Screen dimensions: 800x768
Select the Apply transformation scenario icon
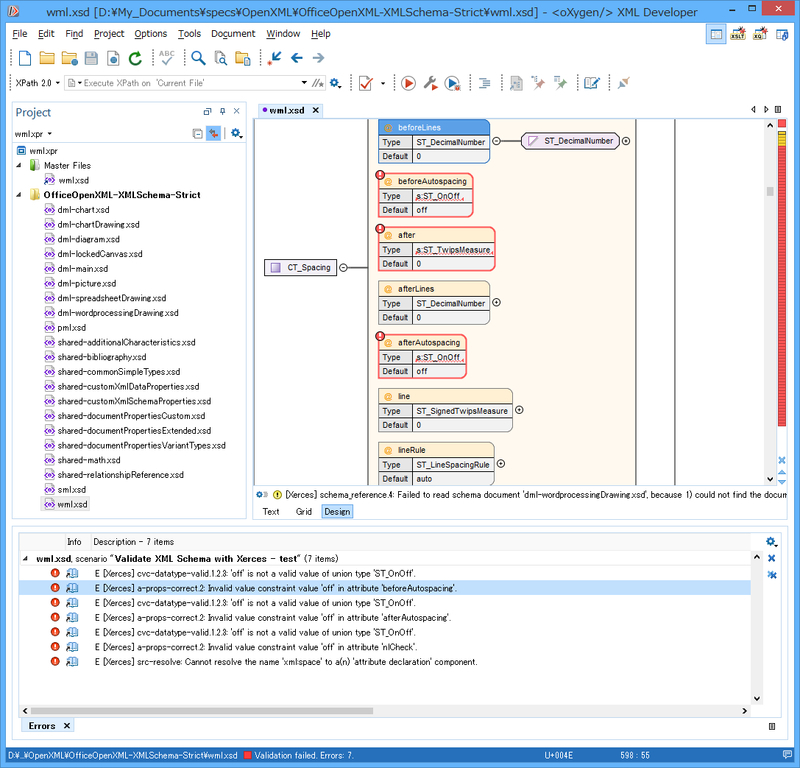tap(409, 83)
